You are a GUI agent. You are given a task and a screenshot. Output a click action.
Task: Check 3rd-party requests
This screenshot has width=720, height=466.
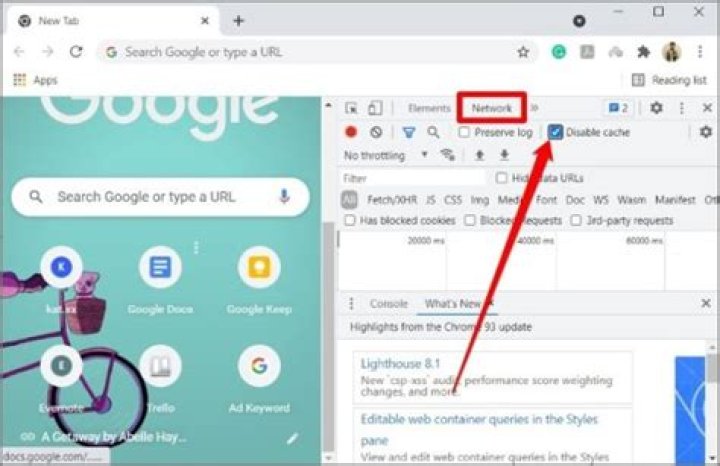576,220
